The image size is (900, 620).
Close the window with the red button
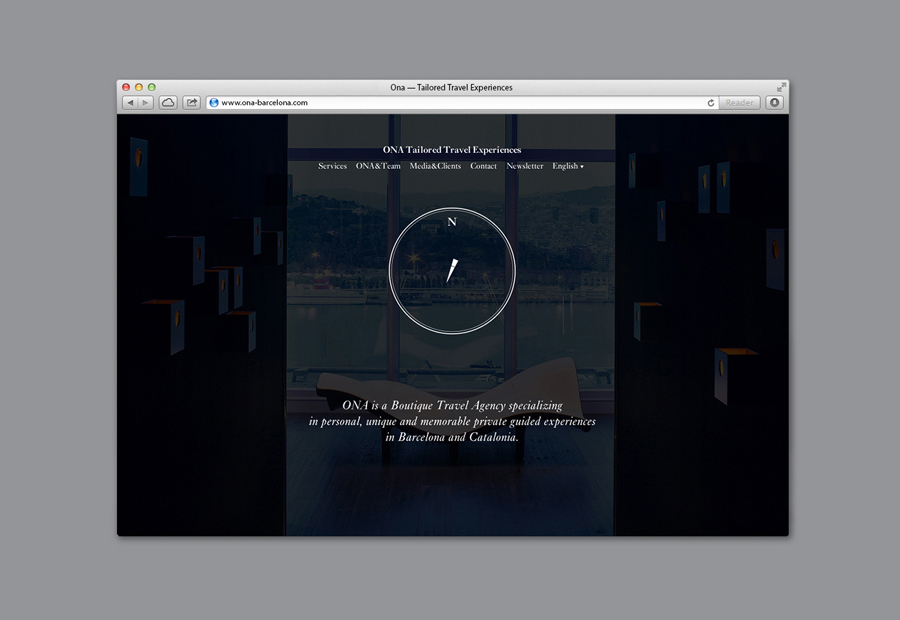point(126,87)
